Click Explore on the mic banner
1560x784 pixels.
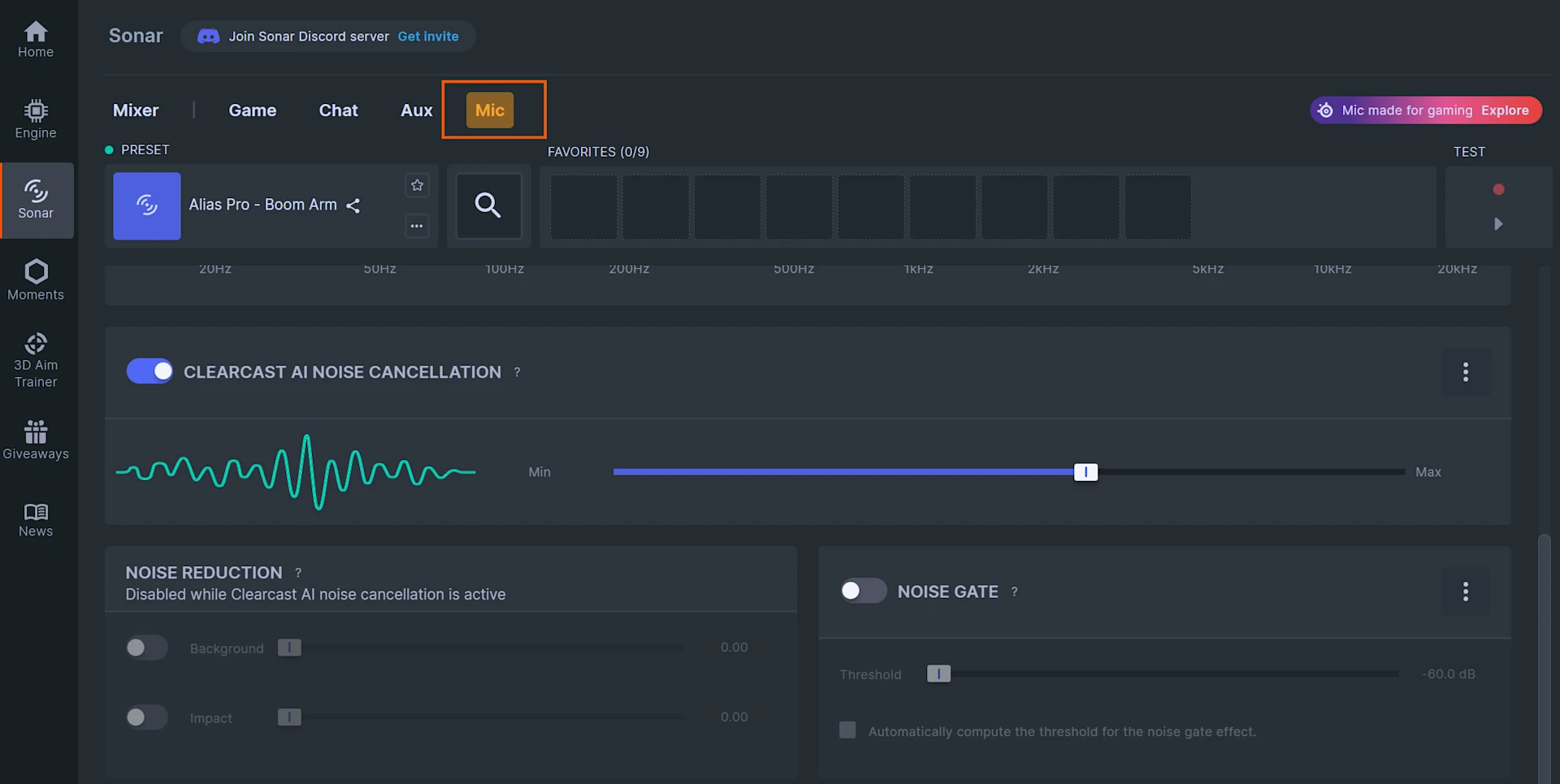click(x=1505, y=110)
